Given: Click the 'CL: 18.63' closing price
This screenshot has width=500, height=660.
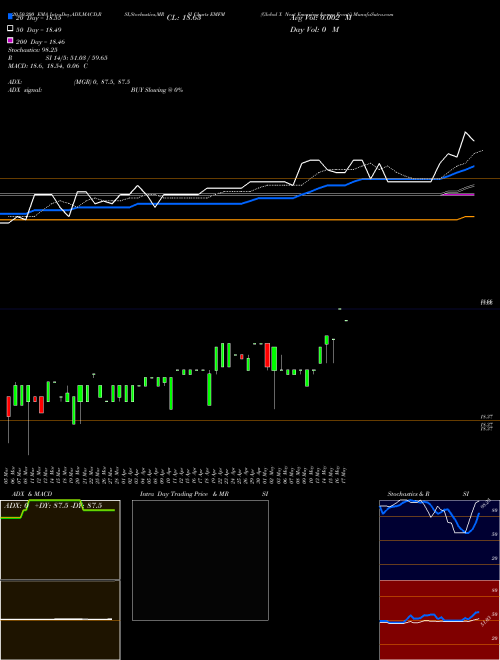Looking at the screenshot, I should (x=184, y=18).
